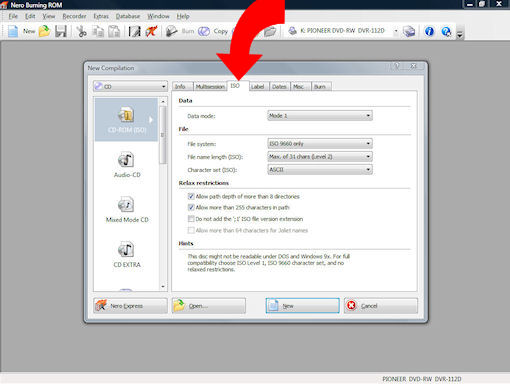Click the compilation type list scrollbar thumb

(x=163, y=135)
